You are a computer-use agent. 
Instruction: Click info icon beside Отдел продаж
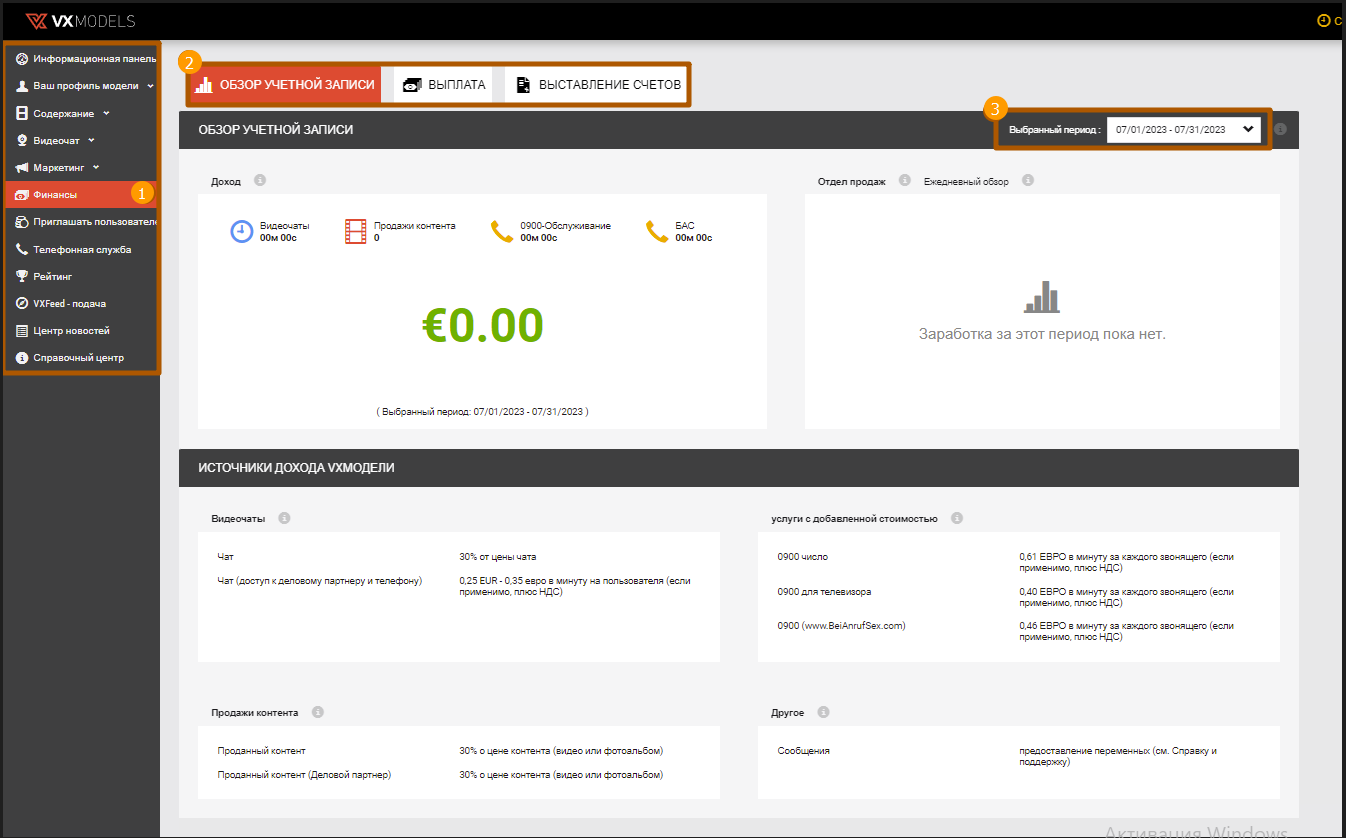[x=904, y=181]
